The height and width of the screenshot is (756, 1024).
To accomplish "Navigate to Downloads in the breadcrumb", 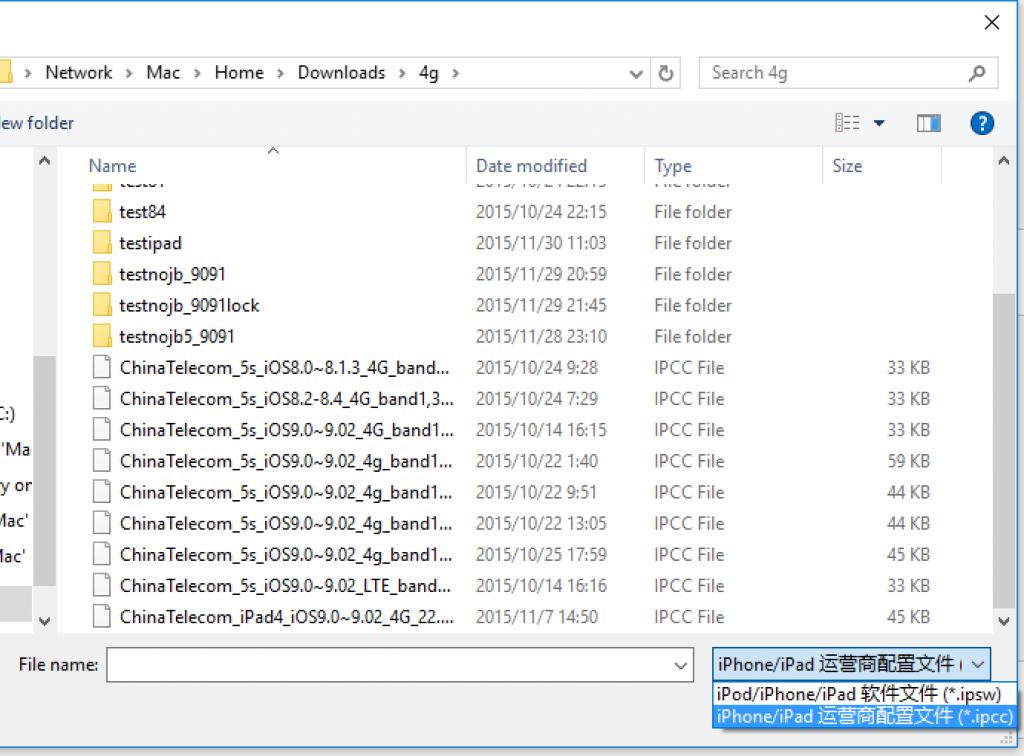I will point(341,73).
